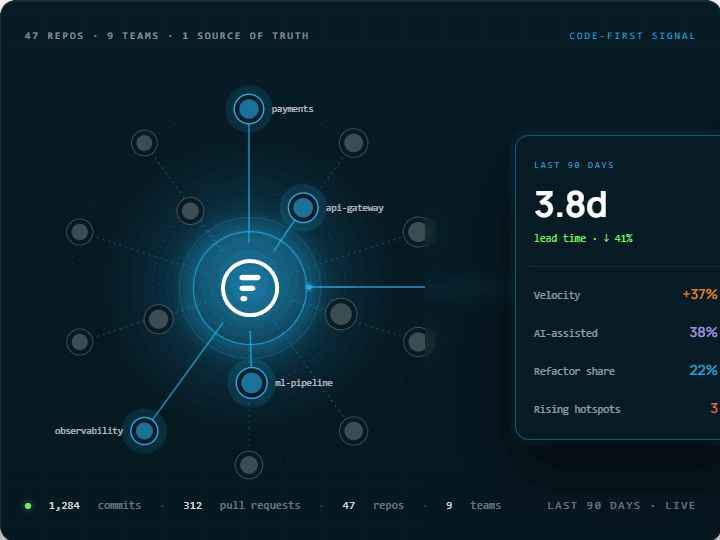Click the 'repos' footer label

coord(388,506)
